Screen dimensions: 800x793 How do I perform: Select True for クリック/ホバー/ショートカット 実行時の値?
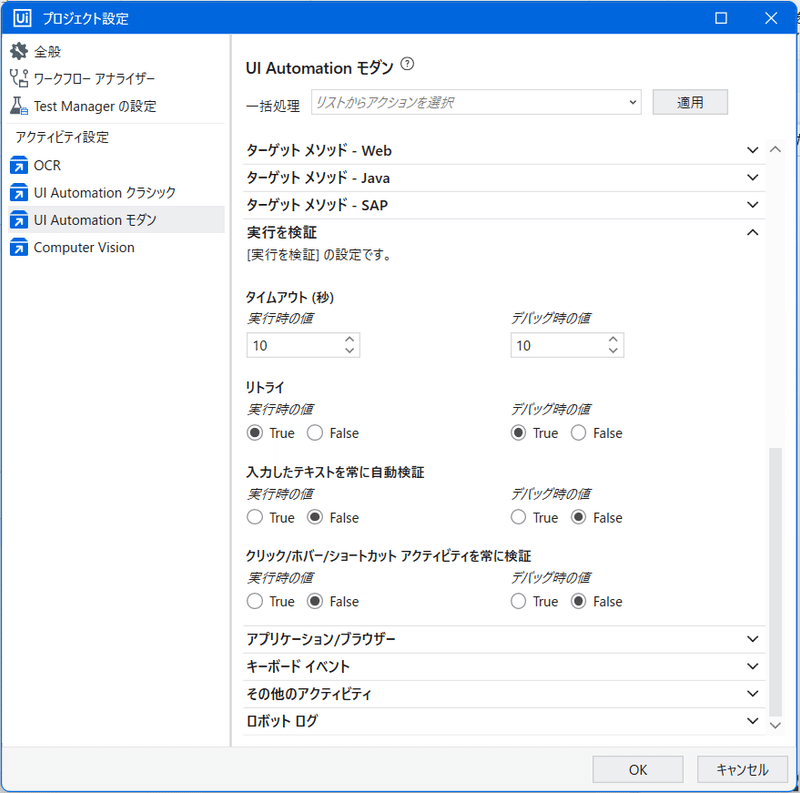[x=255, y=601]
